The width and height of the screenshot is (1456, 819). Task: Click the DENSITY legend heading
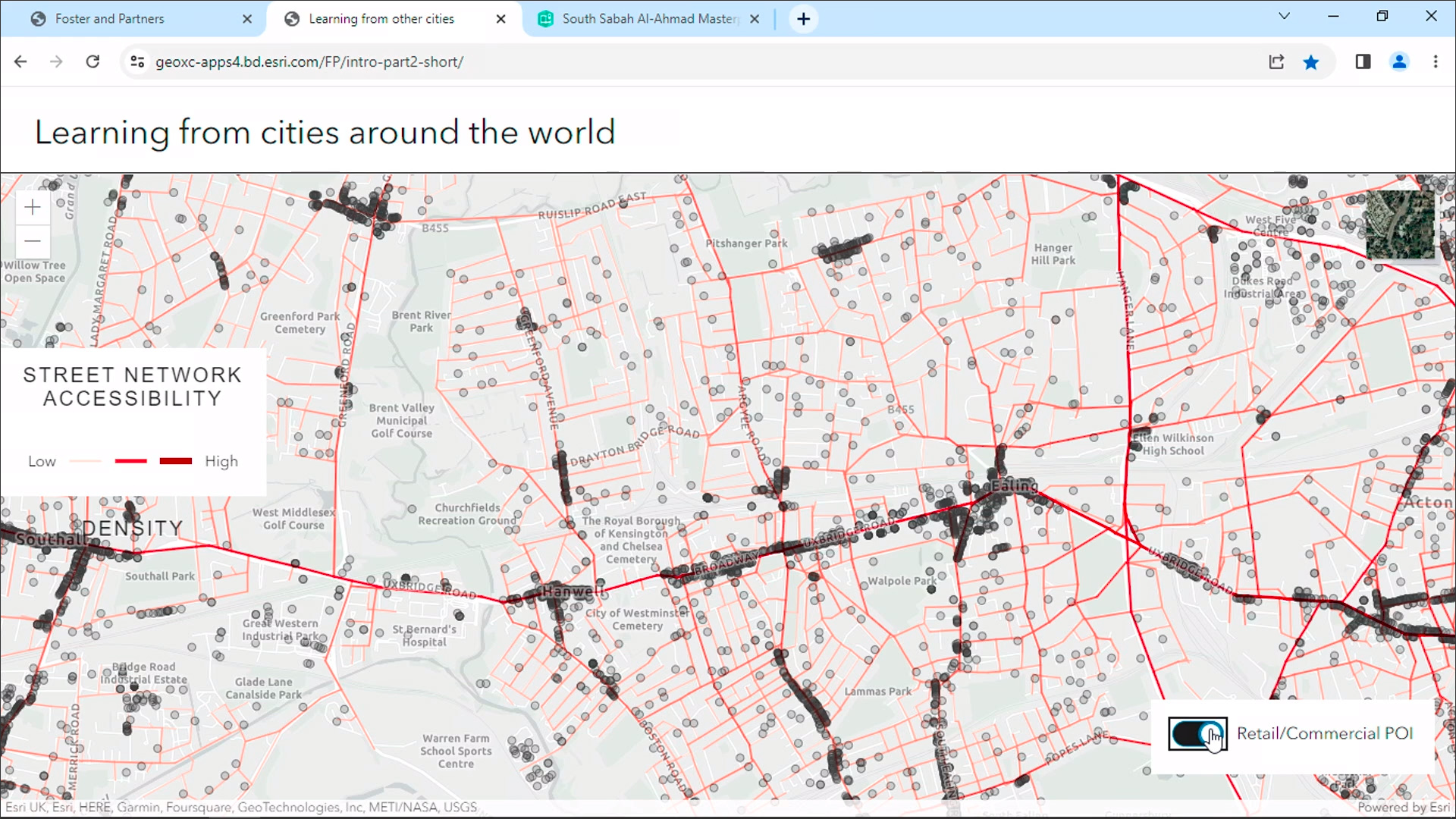point(133,529)
